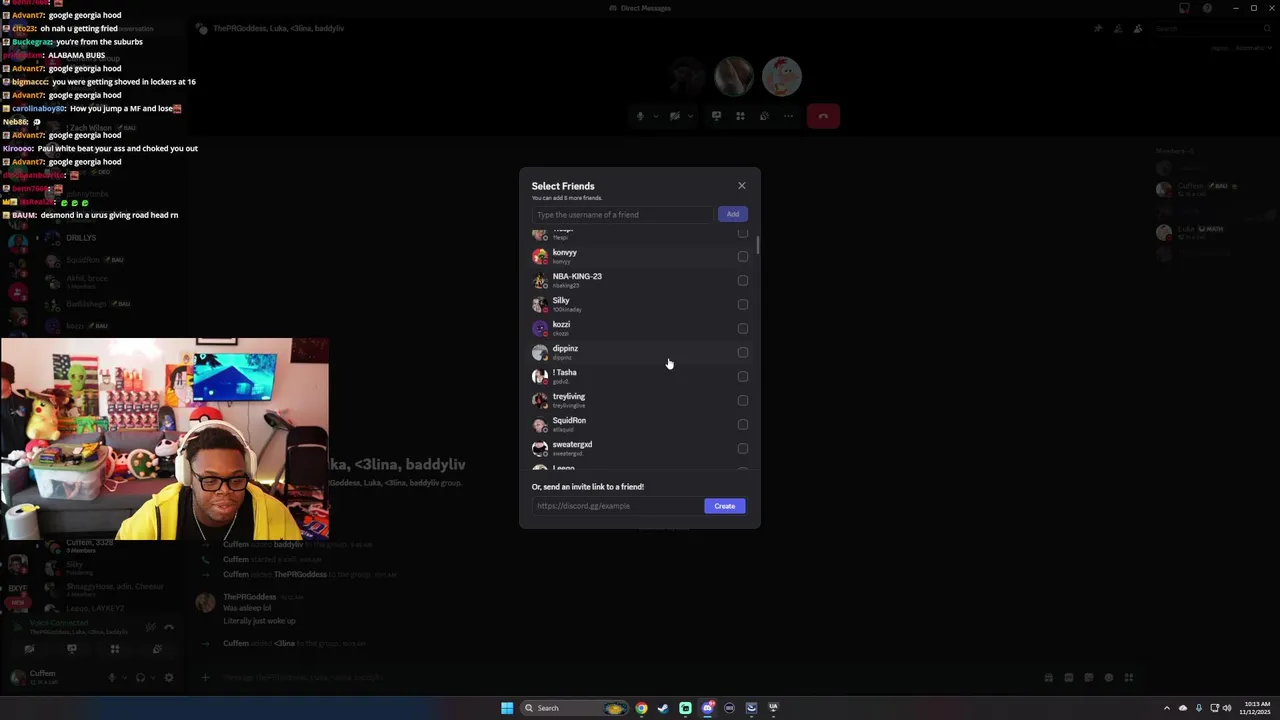Image resolution: width=1280 pixels, height=720 pixels.
Task: Open soundboard in call controls
Action: (x=764, y=116)
